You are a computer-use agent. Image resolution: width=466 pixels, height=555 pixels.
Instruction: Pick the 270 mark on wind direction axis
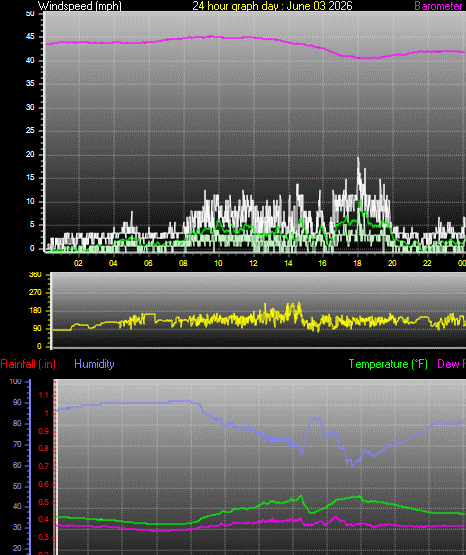click(35, 292)
